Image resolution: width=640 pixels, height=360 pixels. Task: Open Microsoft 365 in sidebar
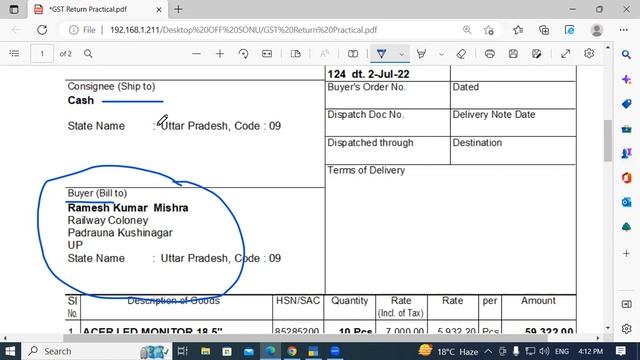(x=627, y=178)
